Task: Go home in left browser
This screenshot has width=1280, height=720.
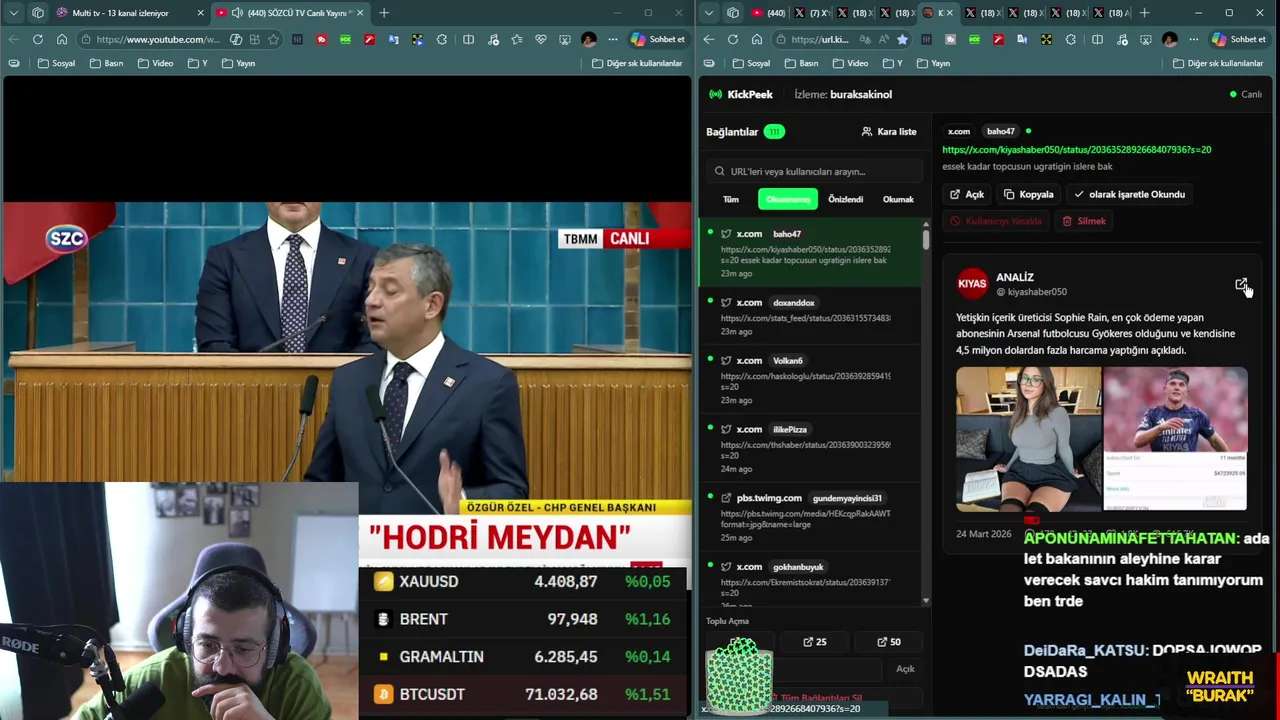Action: [x=62, y=39]
